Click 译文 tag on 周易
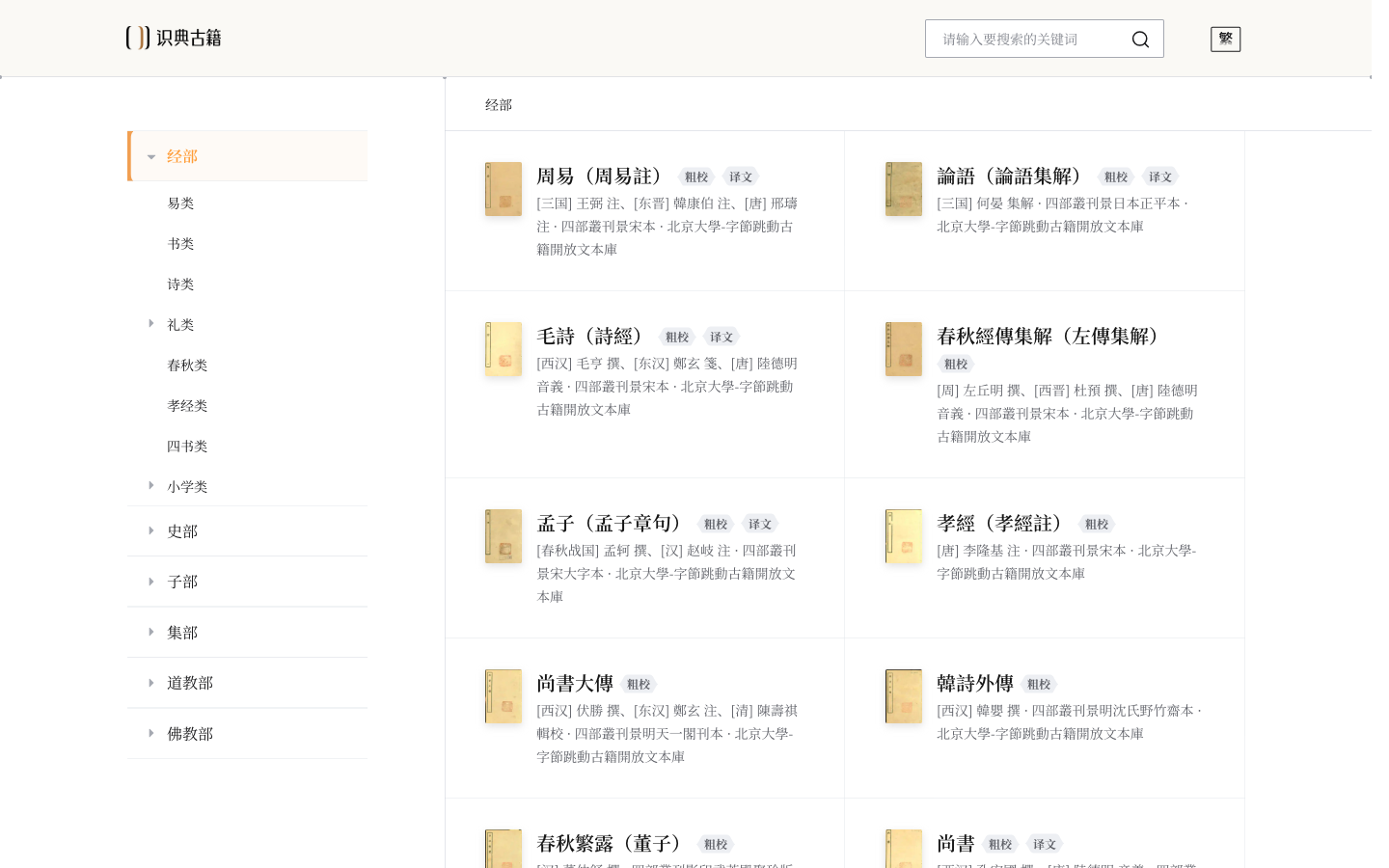This screenshot has height=868, width=1389. (x=741, y=176)
